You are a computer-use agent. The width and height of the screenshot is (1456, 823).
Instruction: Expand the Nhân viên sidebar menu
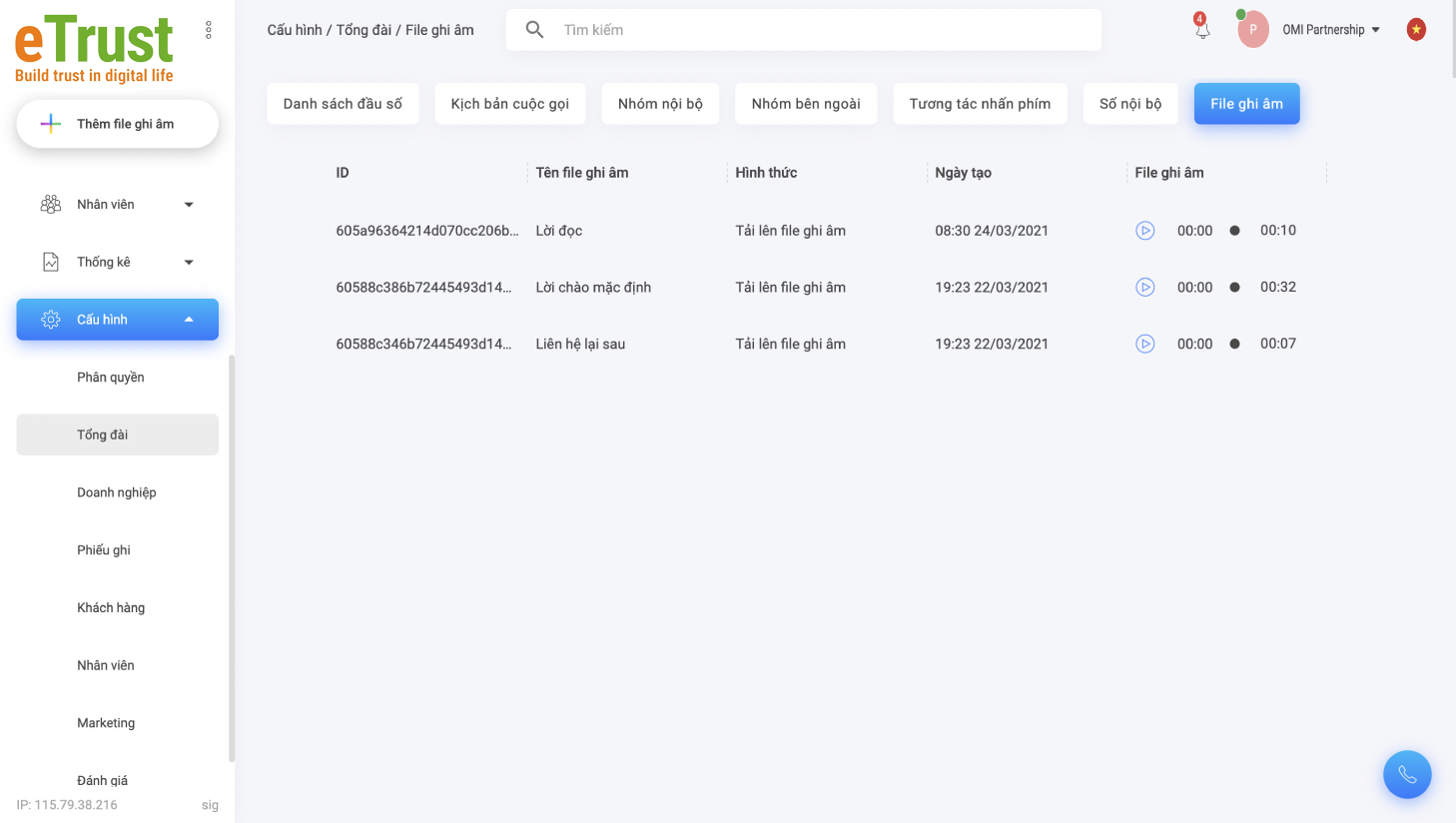pos(117,205)
